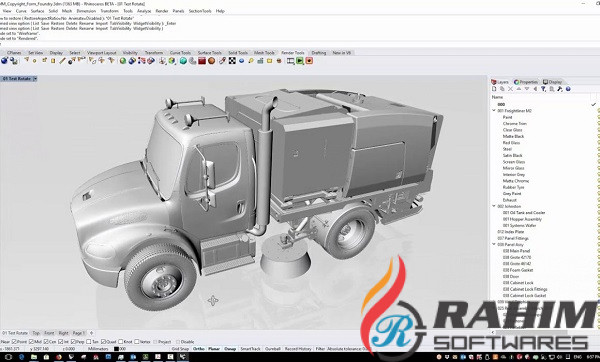600x362 pixels.
Task: Select the Chrome Trim layer
Action: [515, 123]
